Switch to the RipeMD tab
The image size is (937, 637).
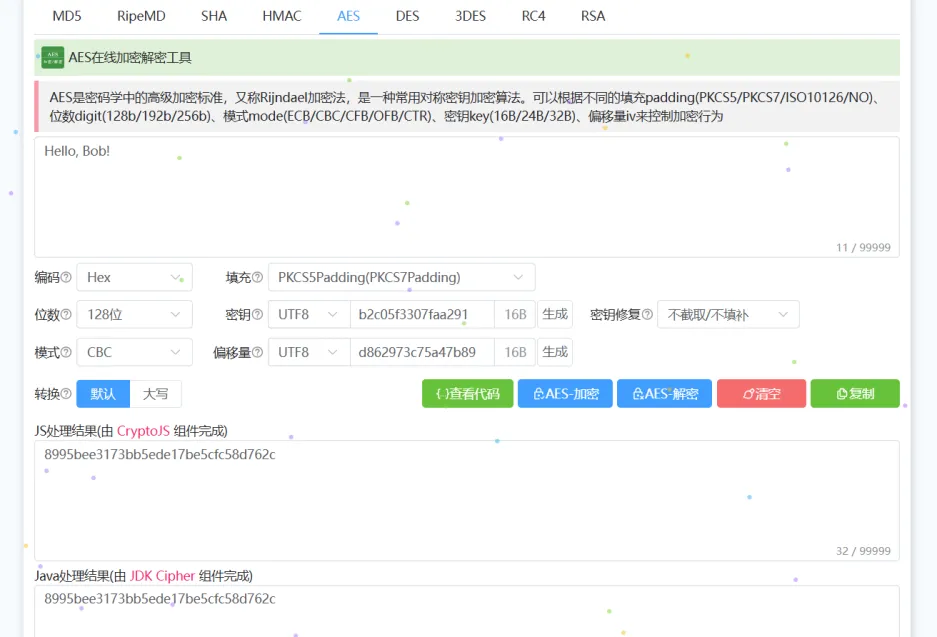pos(141,16)
